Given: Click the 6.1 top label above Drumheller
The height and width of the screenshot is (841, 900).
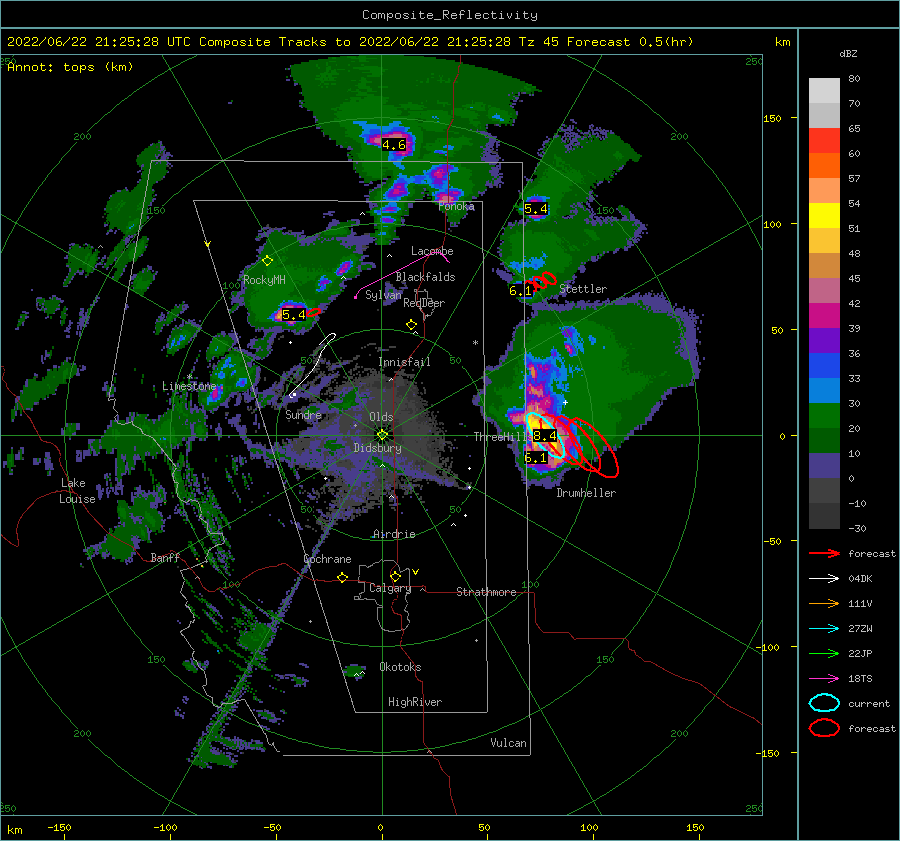Looking at the screenshot, I should click(x=536, y=458).
